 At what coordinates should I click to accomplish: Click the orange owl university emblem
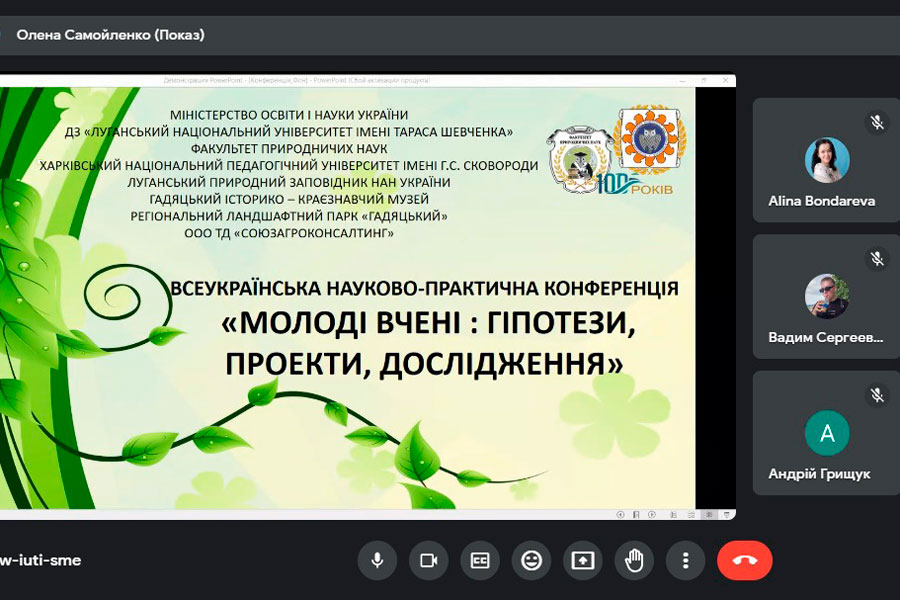[650, 138]
